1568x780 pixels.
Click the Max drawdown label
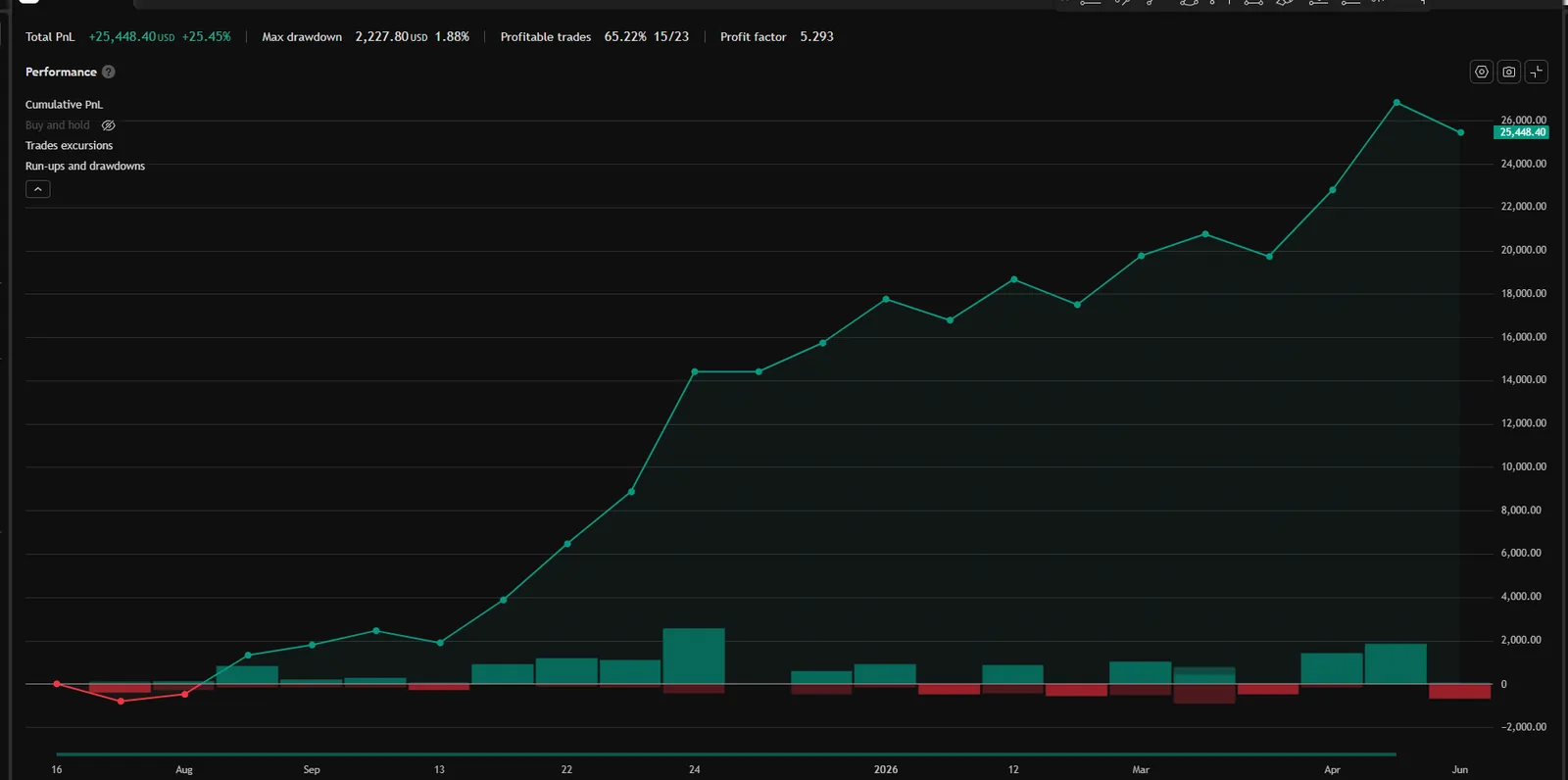pyautogui.click(x=302, y=37)
